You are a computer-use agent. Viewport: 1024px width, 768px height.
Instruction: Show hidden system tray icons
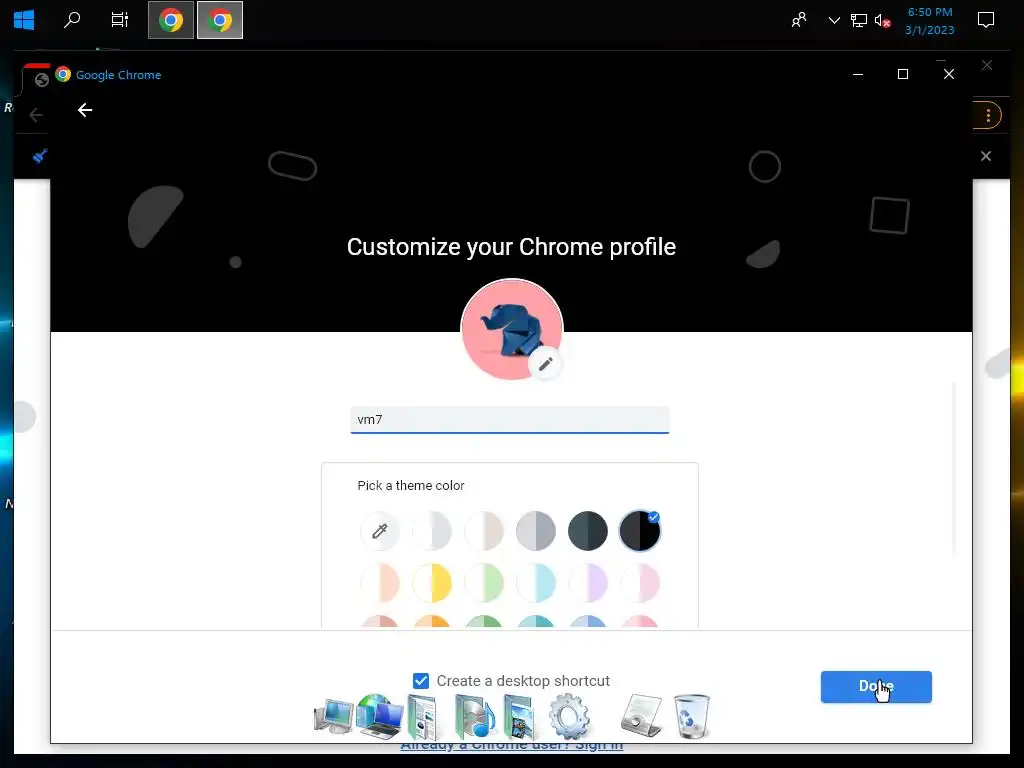pos(834,20)
